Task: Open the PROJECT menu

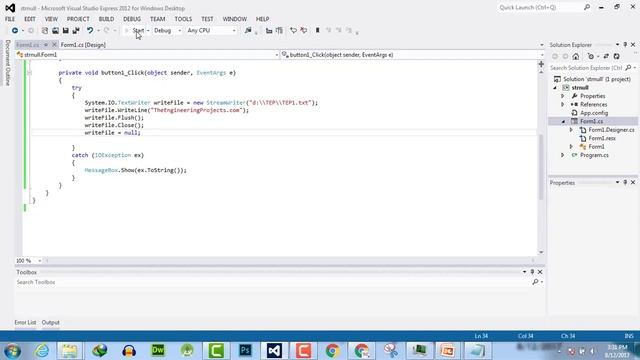Action: tap(78, 19)
